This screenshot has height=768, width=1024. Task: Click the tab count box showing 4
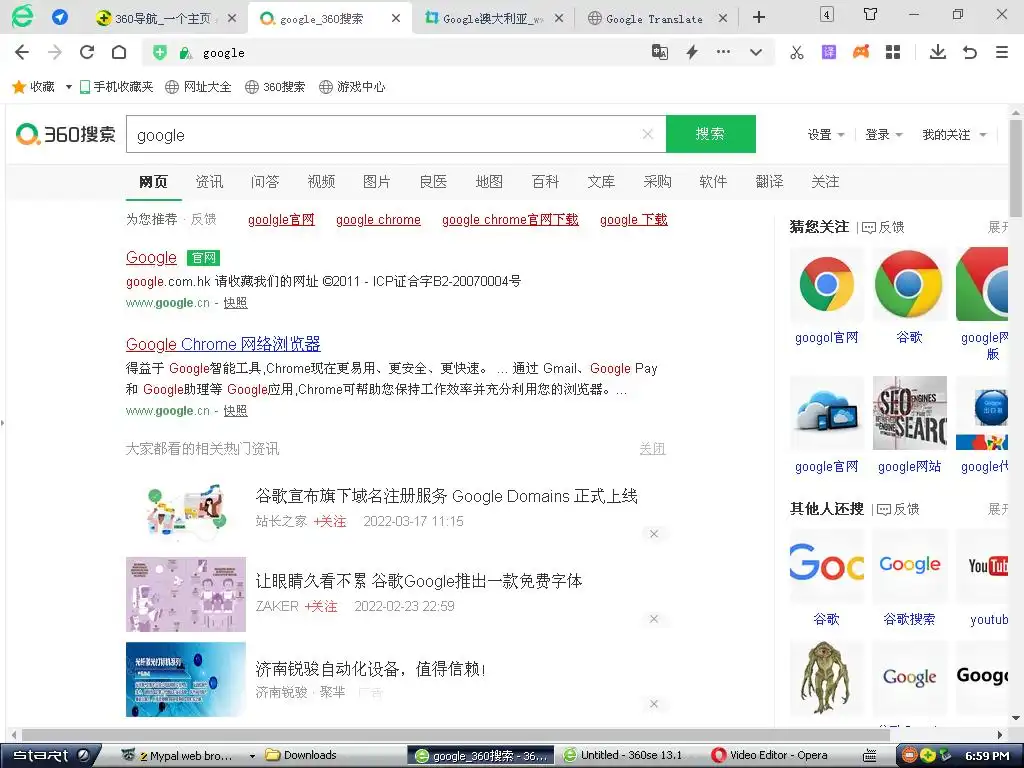click(827, 14)
